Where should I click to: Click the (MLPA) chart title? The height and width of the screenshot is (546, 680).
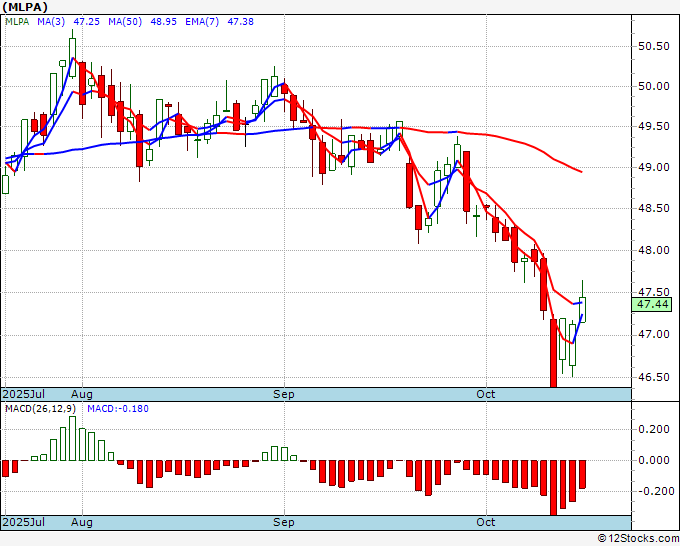coord(25,7)
